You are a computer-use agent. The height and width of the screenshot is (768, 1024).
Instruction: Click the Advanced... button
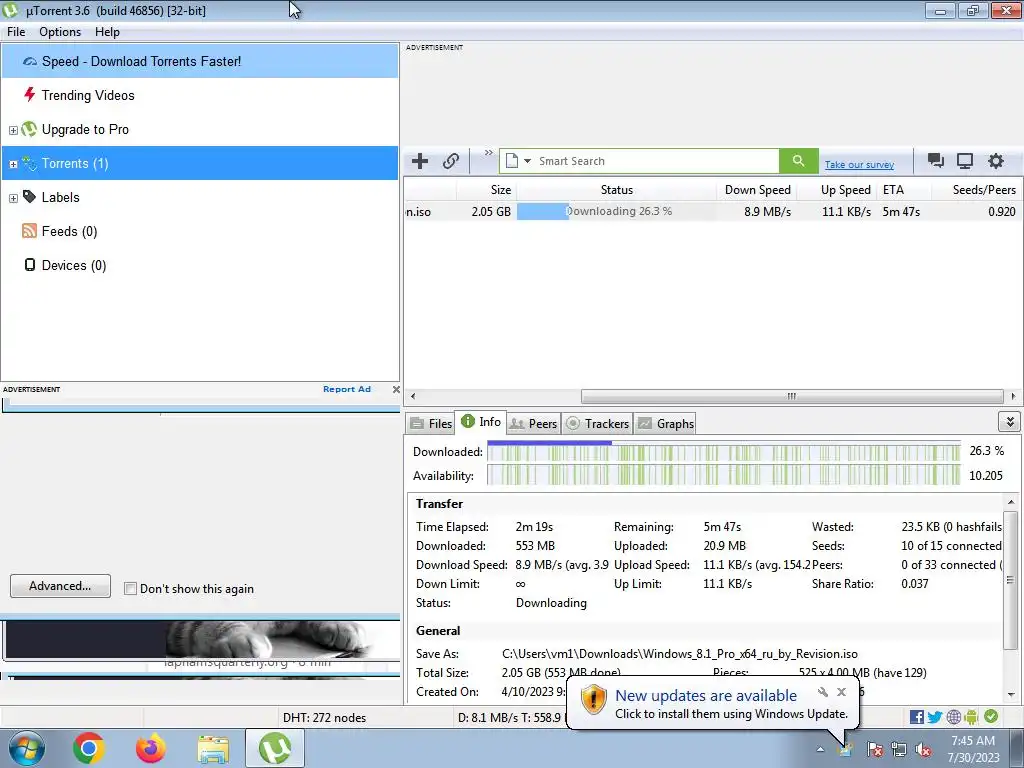[60, 586]
